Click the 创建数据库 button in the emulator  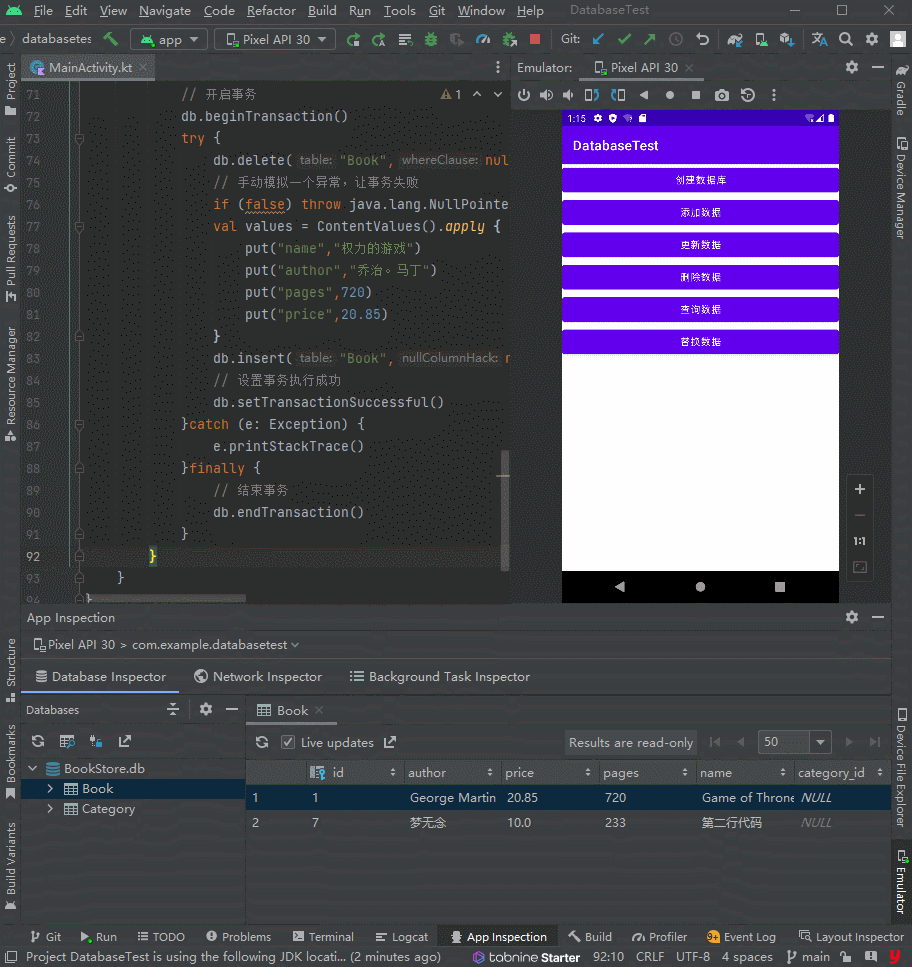(x=700, y=178)
